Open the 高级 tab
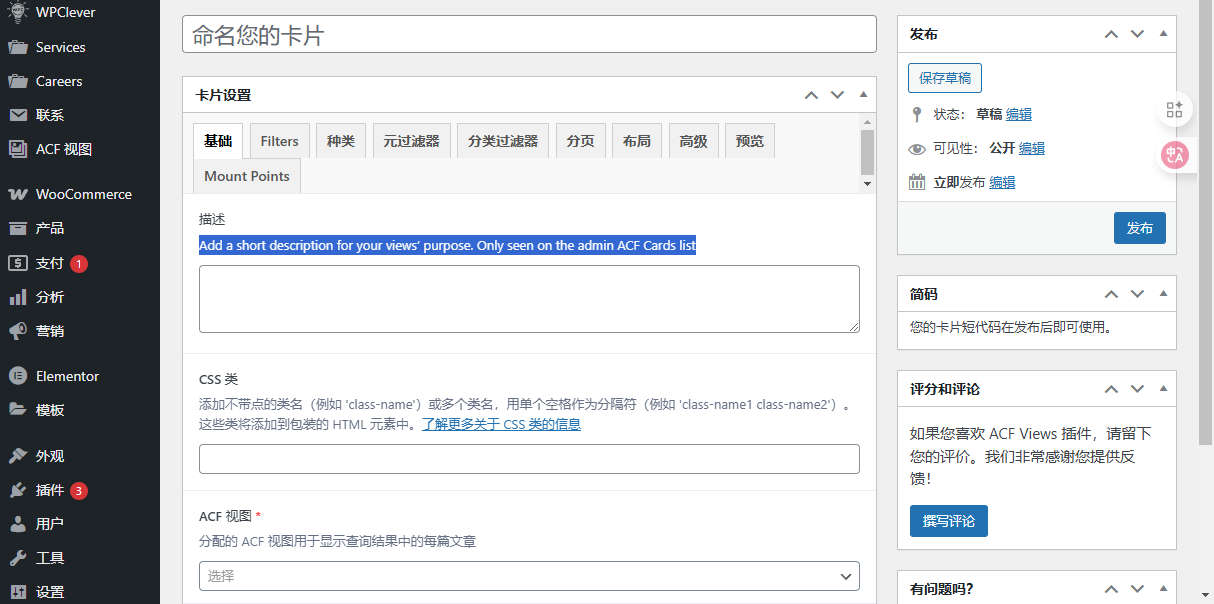 (693, 141)
